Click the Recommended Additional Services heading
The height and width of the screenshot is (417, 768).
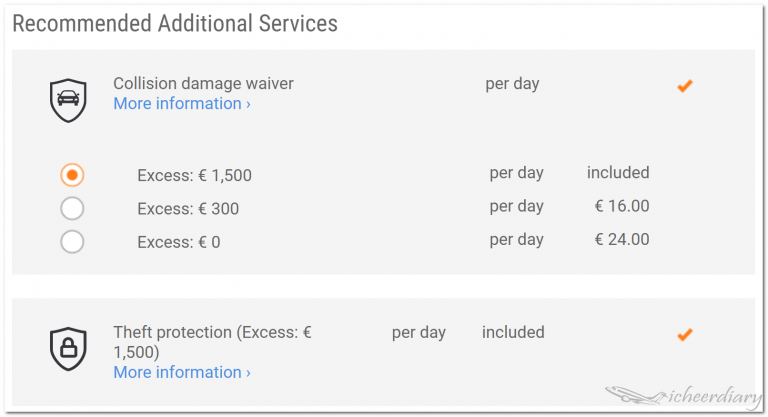[x=175, y=23]
